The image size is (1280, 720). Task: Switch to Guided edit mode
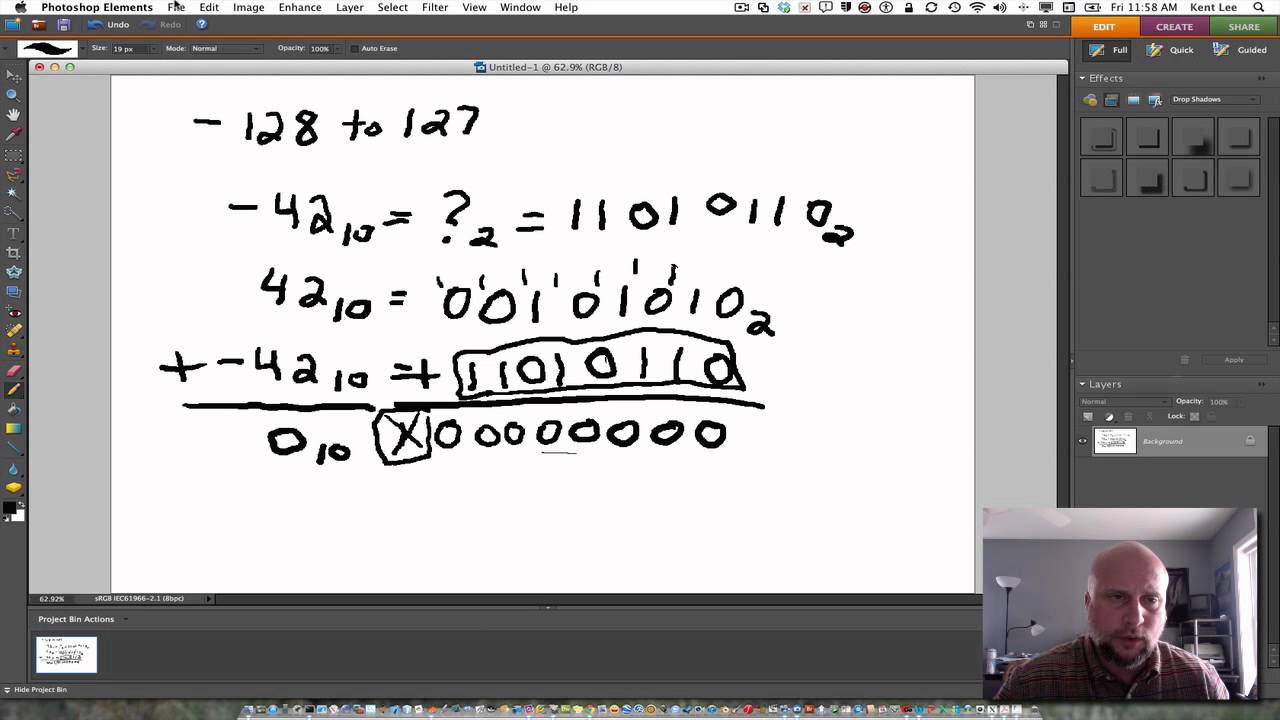[1240, 50]
